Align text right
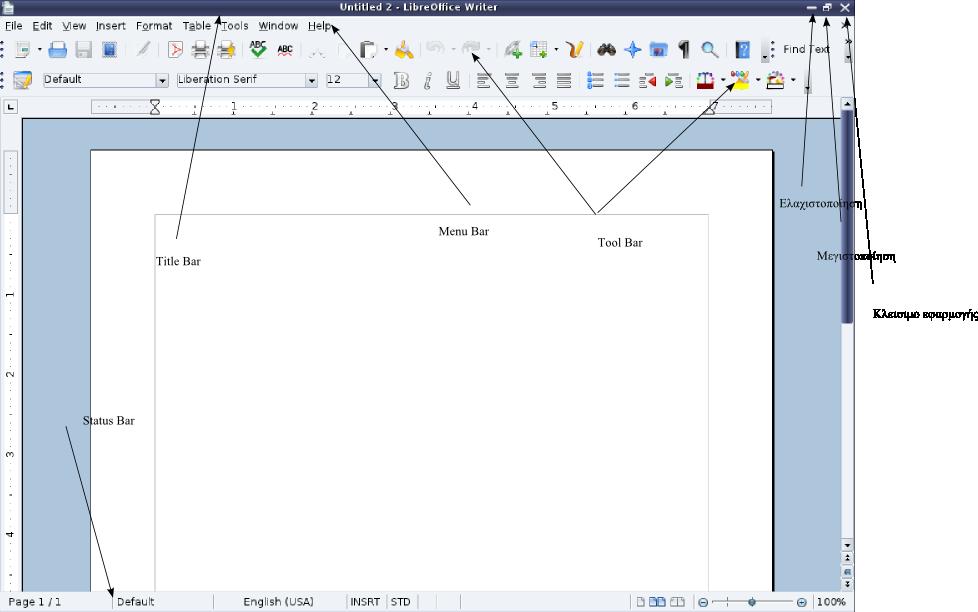 [x=538, y=80]
